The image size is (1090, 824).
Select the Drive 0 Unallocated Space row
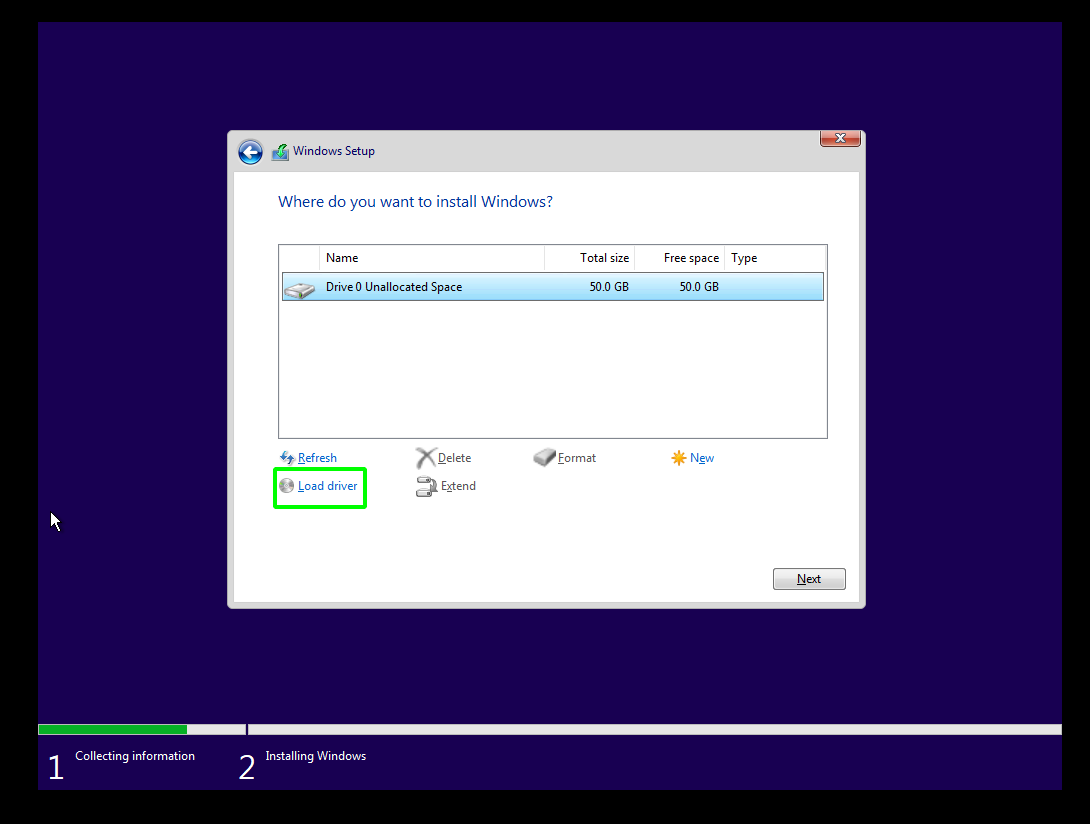click(553, 286)
